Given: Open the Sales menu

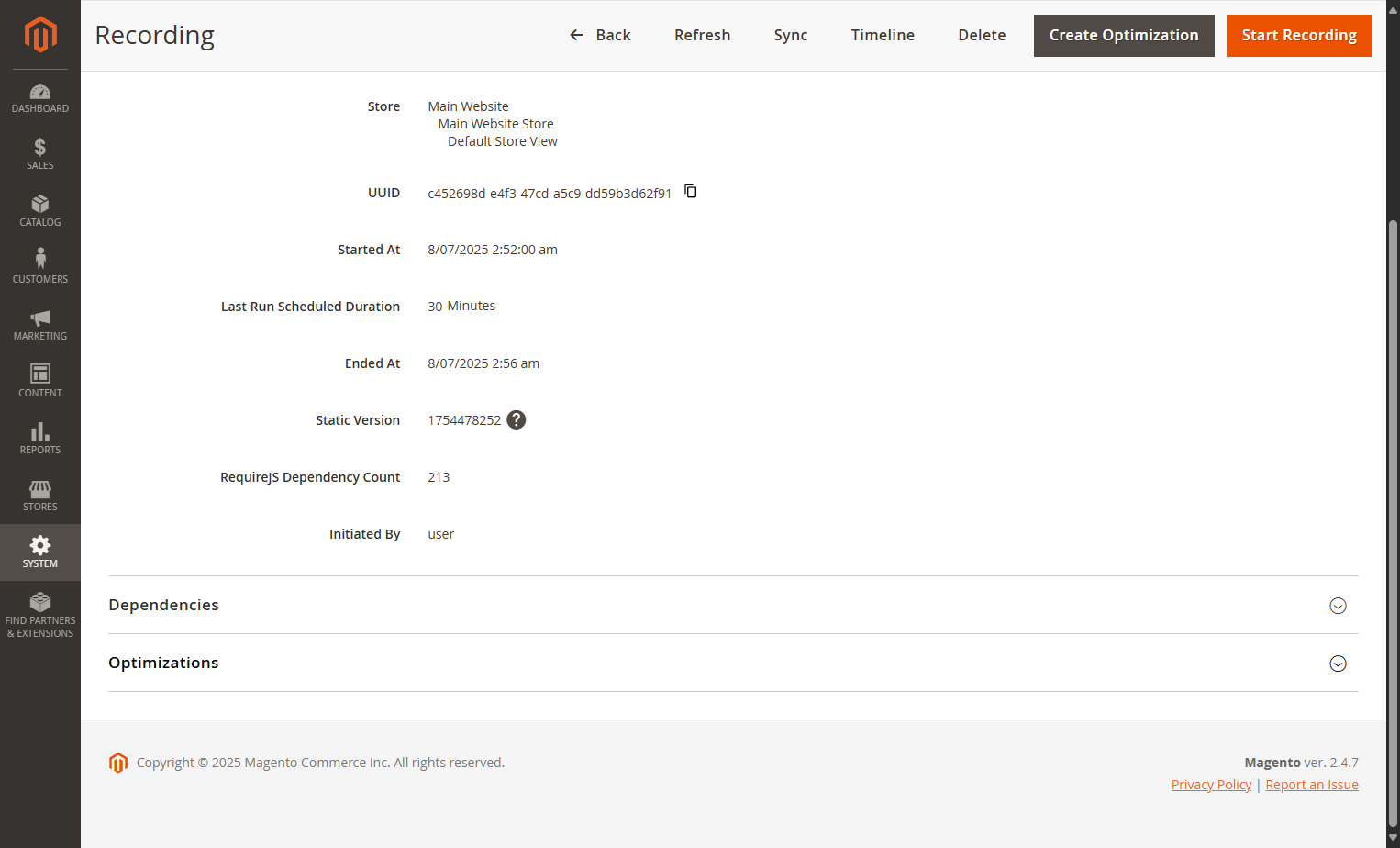Looking at the screenshot, I should pyautogui.click(x=40, y=154).
